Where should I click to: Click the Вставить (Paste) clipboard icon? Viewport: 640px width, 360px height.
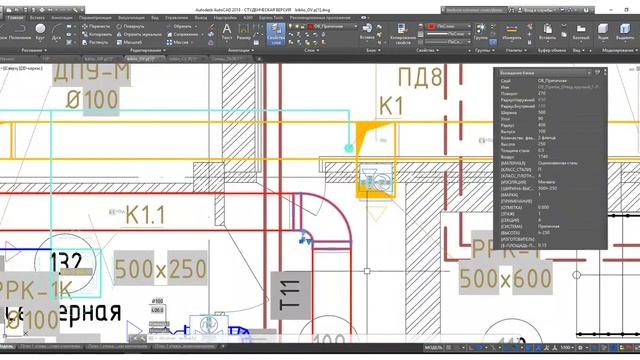547,32
